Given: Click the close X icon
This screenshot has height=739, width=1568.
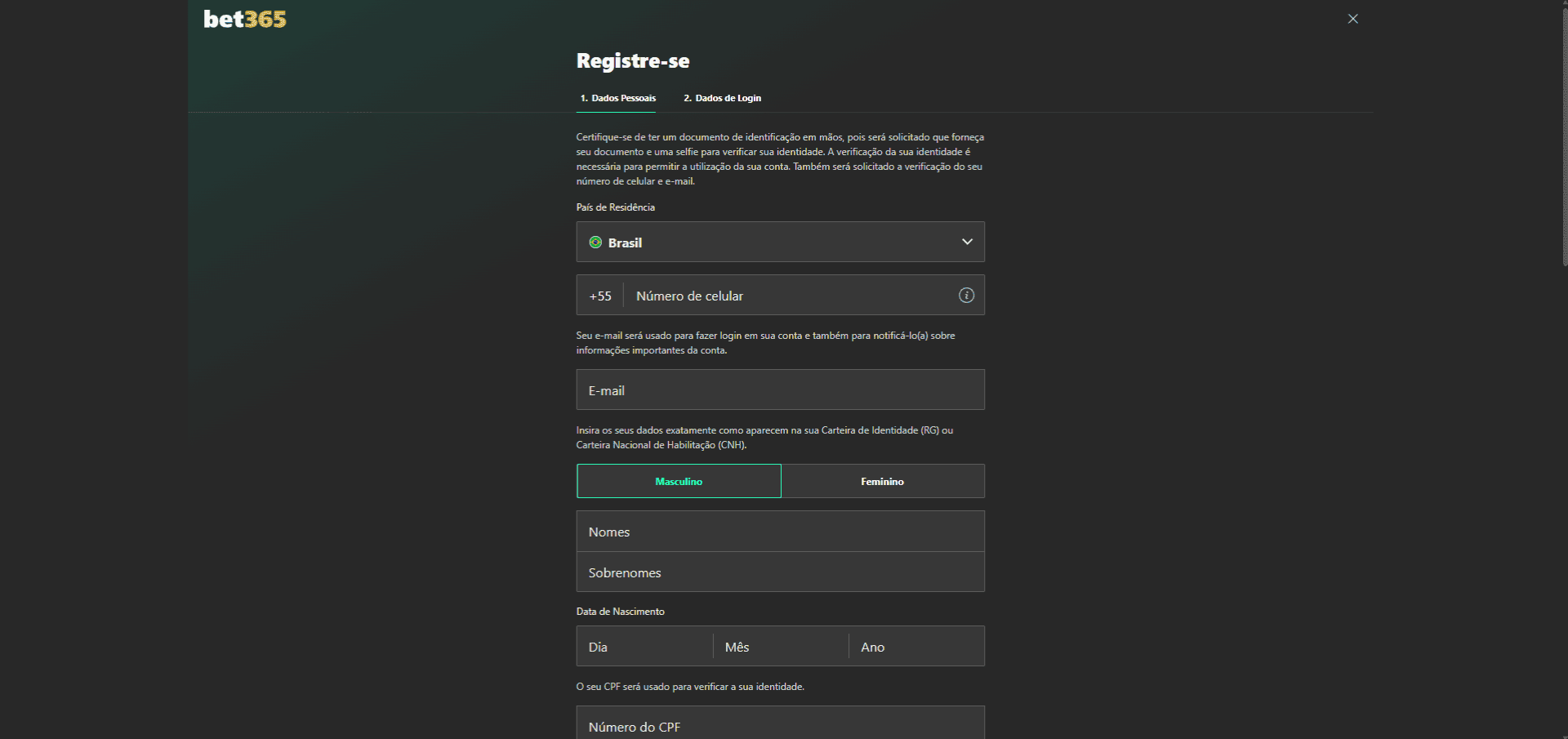Looking at the screenshot, I should (1352, 18).
